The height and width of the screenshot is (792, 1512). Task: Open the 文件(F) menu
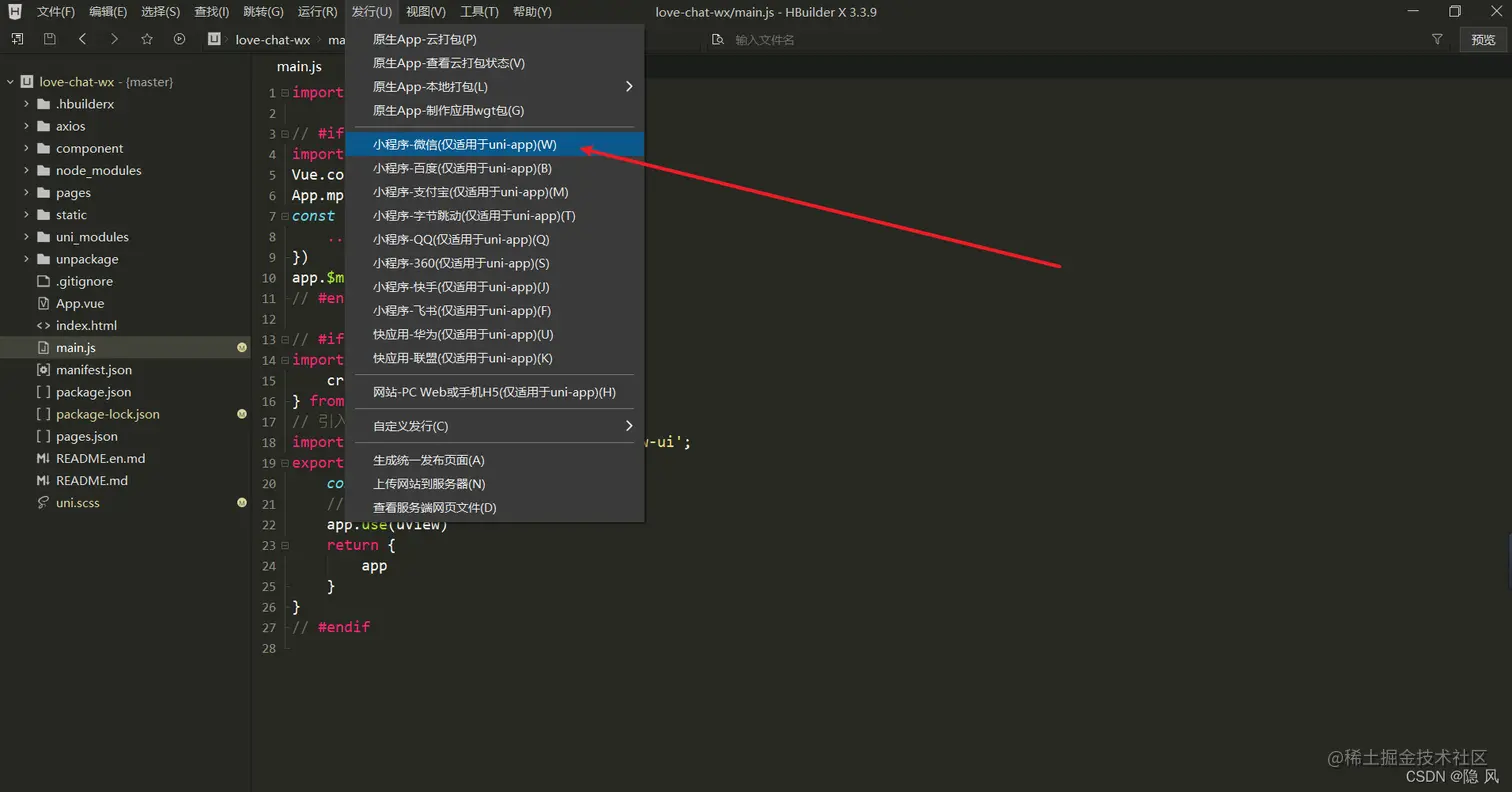point(56,12)
